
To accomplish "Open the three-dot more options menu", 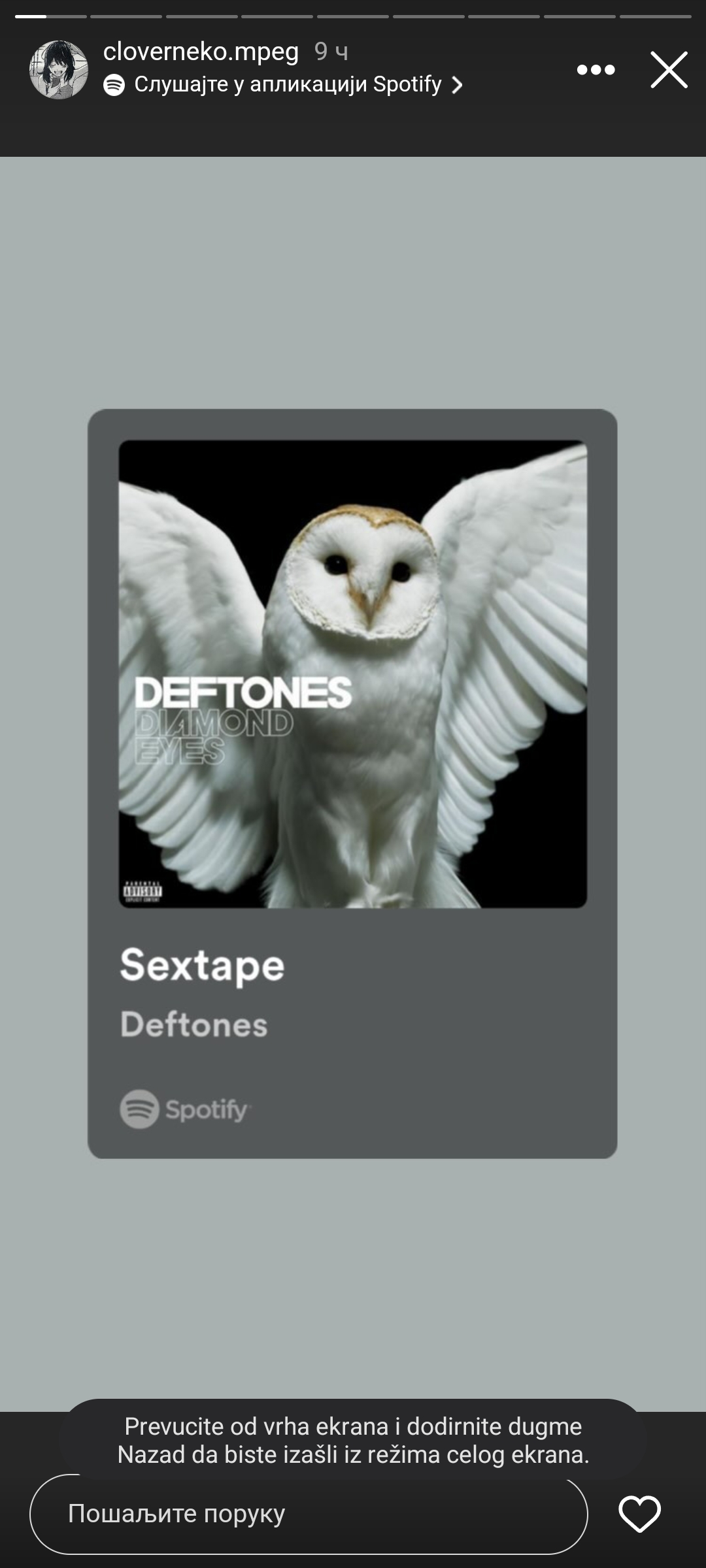I will coord(596,70).
